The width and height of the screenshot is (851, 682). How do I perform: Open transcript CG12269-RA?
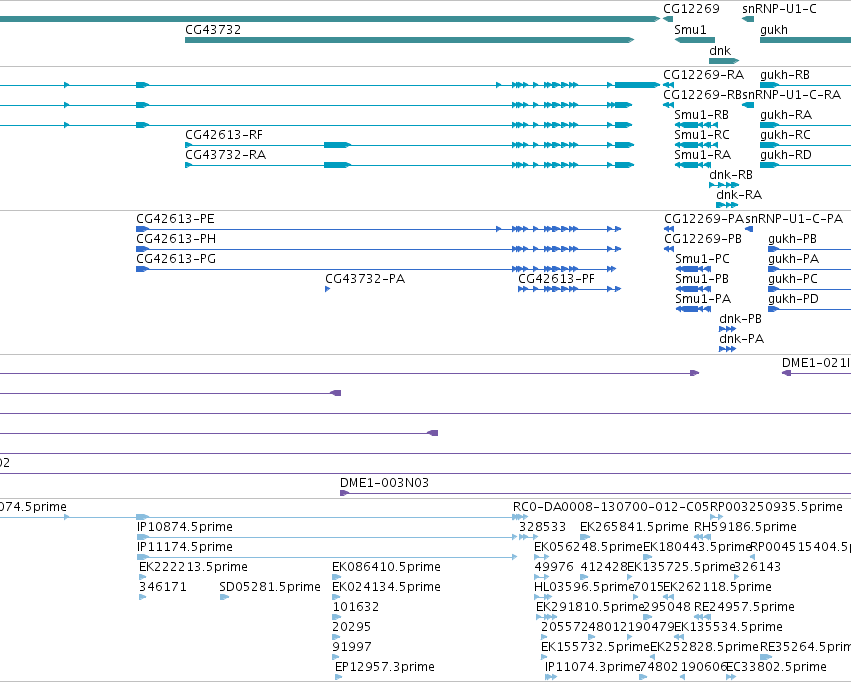(x=703, y=75)
